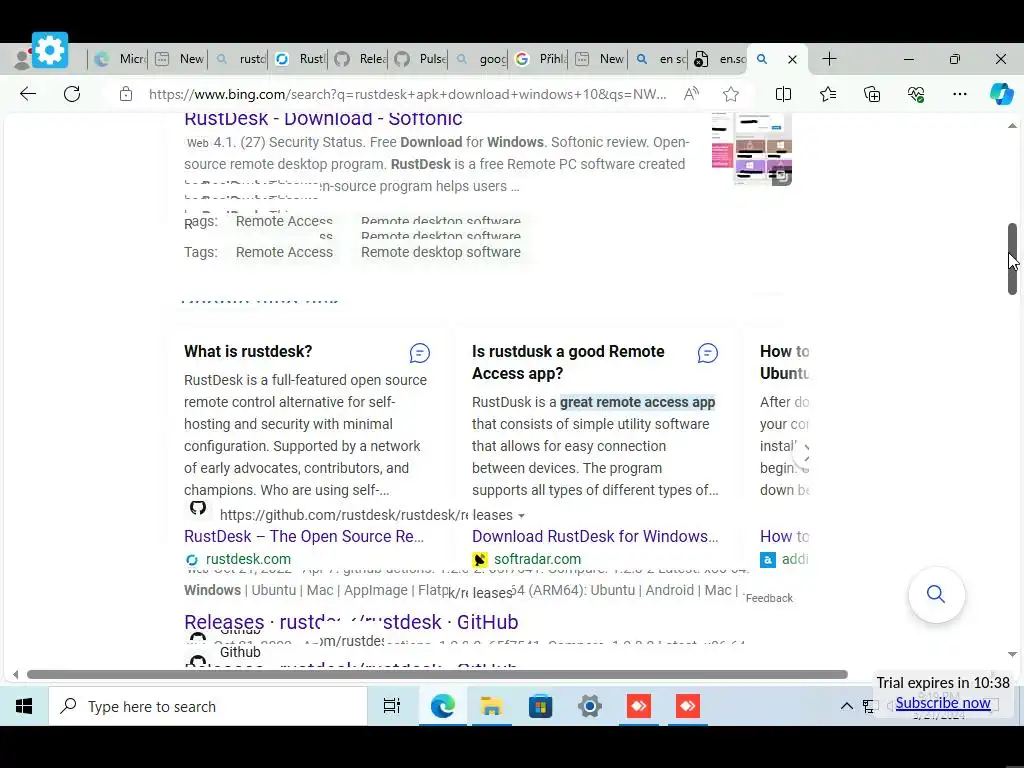Open the rustdesk.com source link
The width and height of the screenshot is (1024, 768).
click(x=248, y=559)
